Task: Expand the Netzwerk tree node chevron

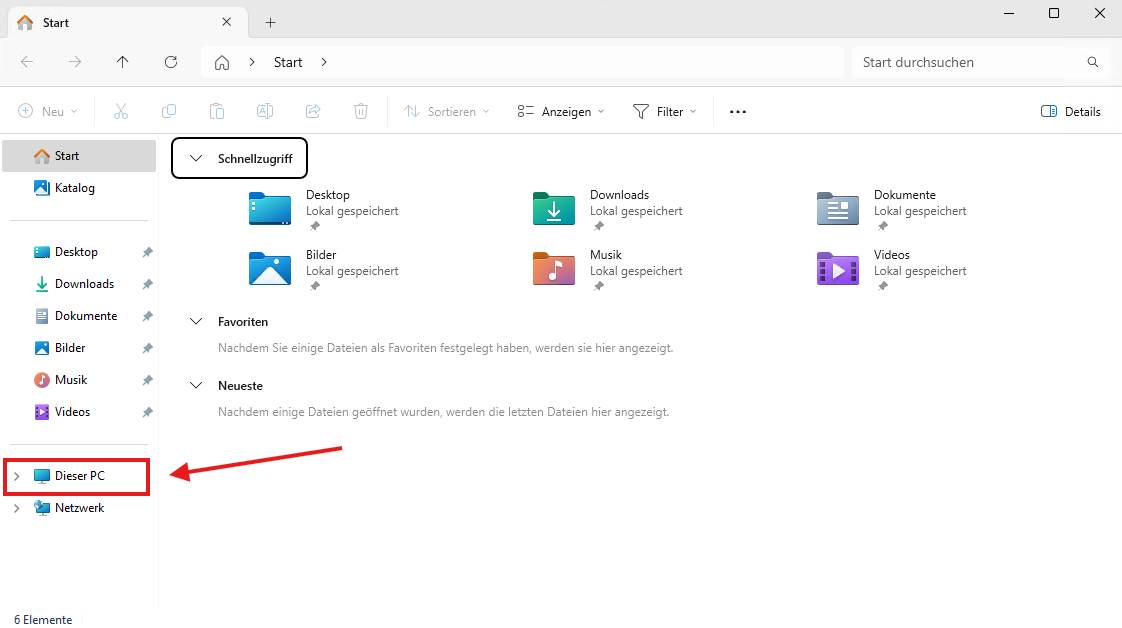Action: point(16,508)
